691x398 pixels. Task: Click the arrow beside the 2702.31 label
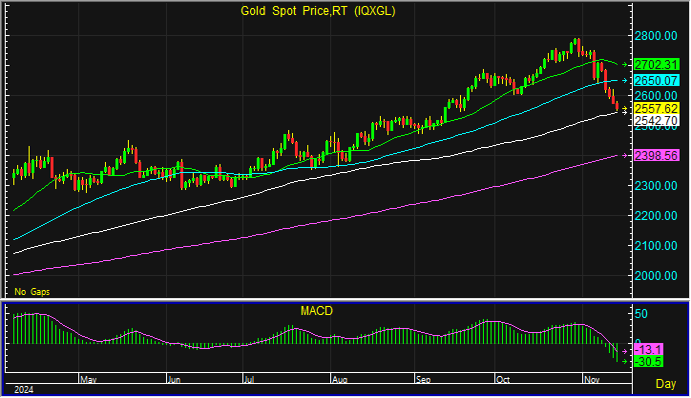point(624,65)
